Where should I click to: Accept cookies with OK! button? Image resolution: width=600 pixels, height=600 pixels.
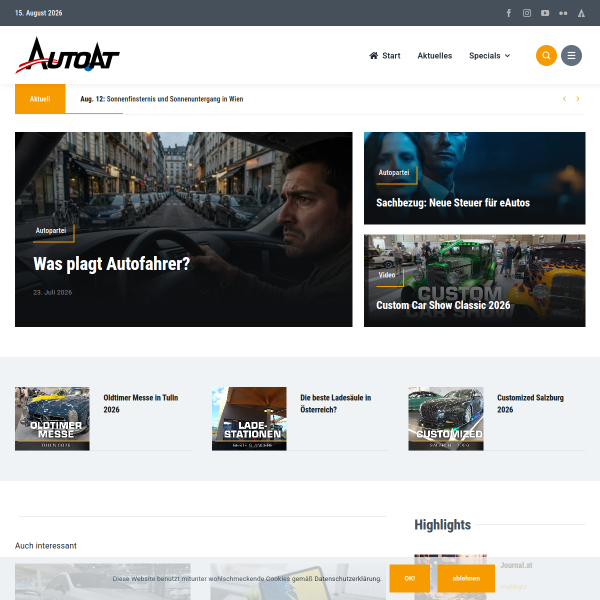pyautogui.click(x=410, y=578)
